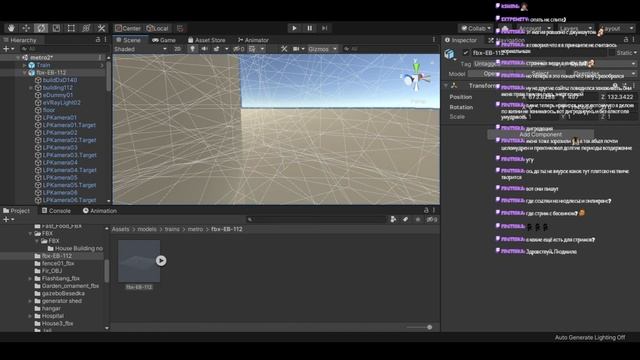Screen dimensions: 640x360
Task: Lock the Hierarchy panel
Action: [x=98, y=40]
